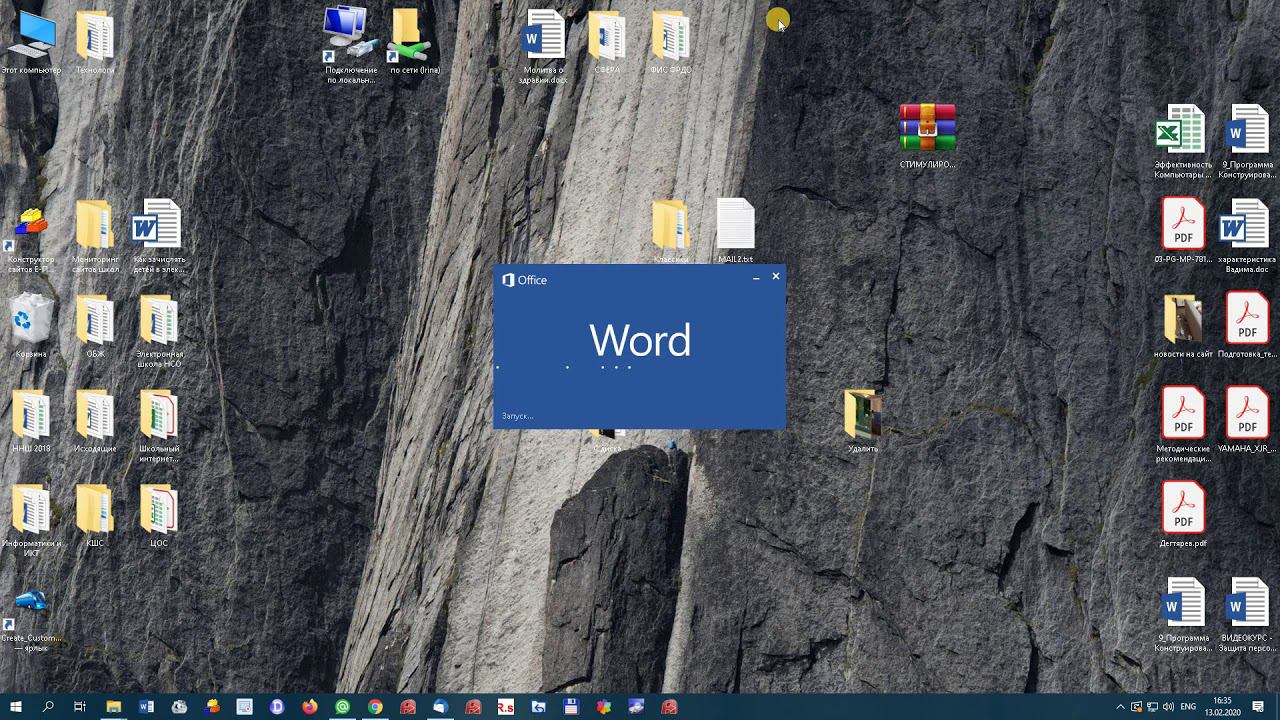Select the 'Информатики и ИКТ' folder
The height and width of the screenshot is (720, 1280).
(31, 521)
